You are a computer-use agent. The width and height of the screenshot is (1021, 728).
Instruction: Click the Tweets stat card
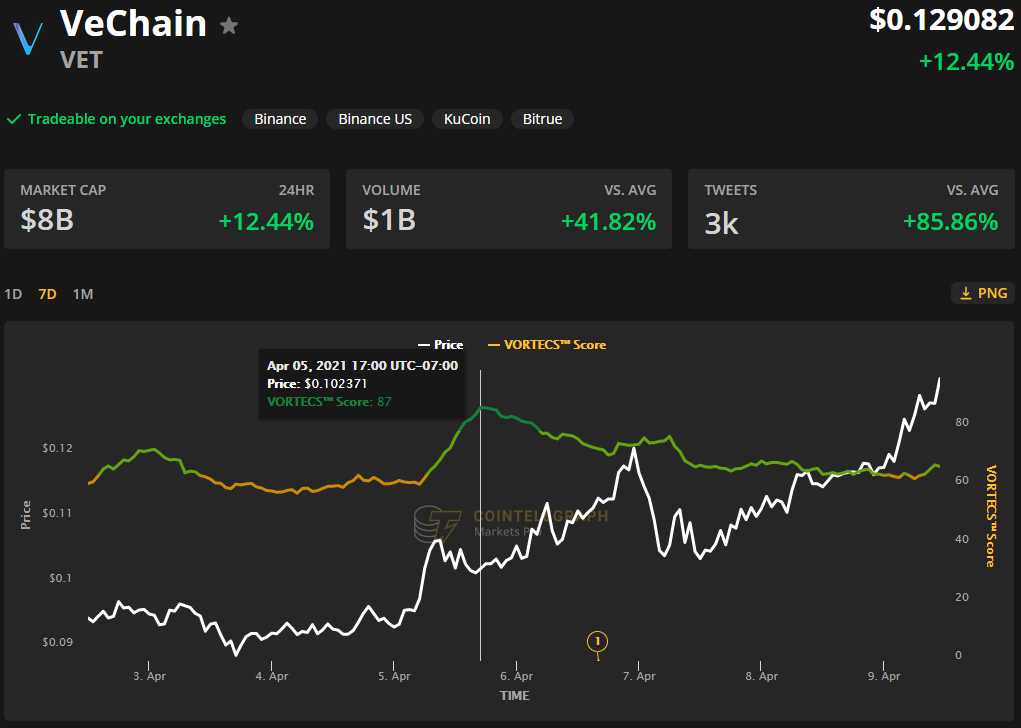point(851,209)
